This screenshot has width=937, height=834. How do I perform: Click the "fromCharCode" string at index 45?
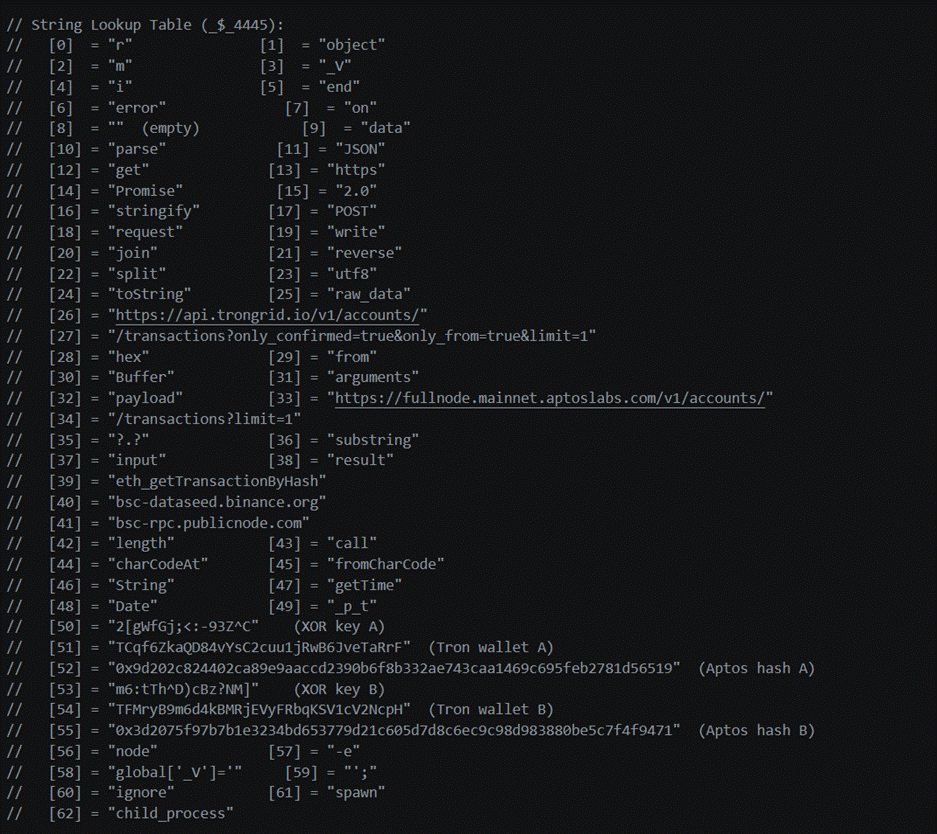[385, 564]
